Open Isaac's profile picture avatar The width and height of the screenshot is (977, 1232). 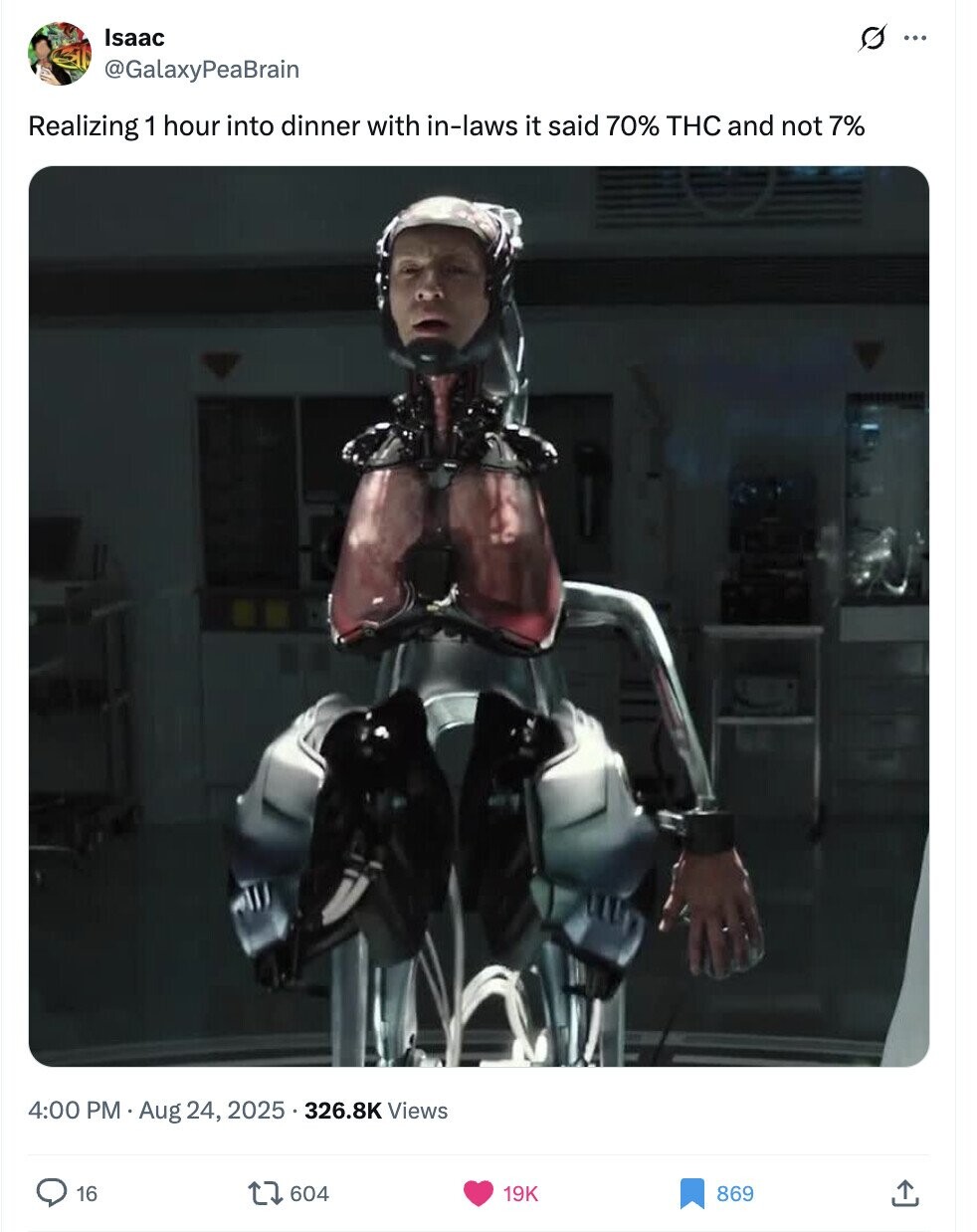[59, 54]
